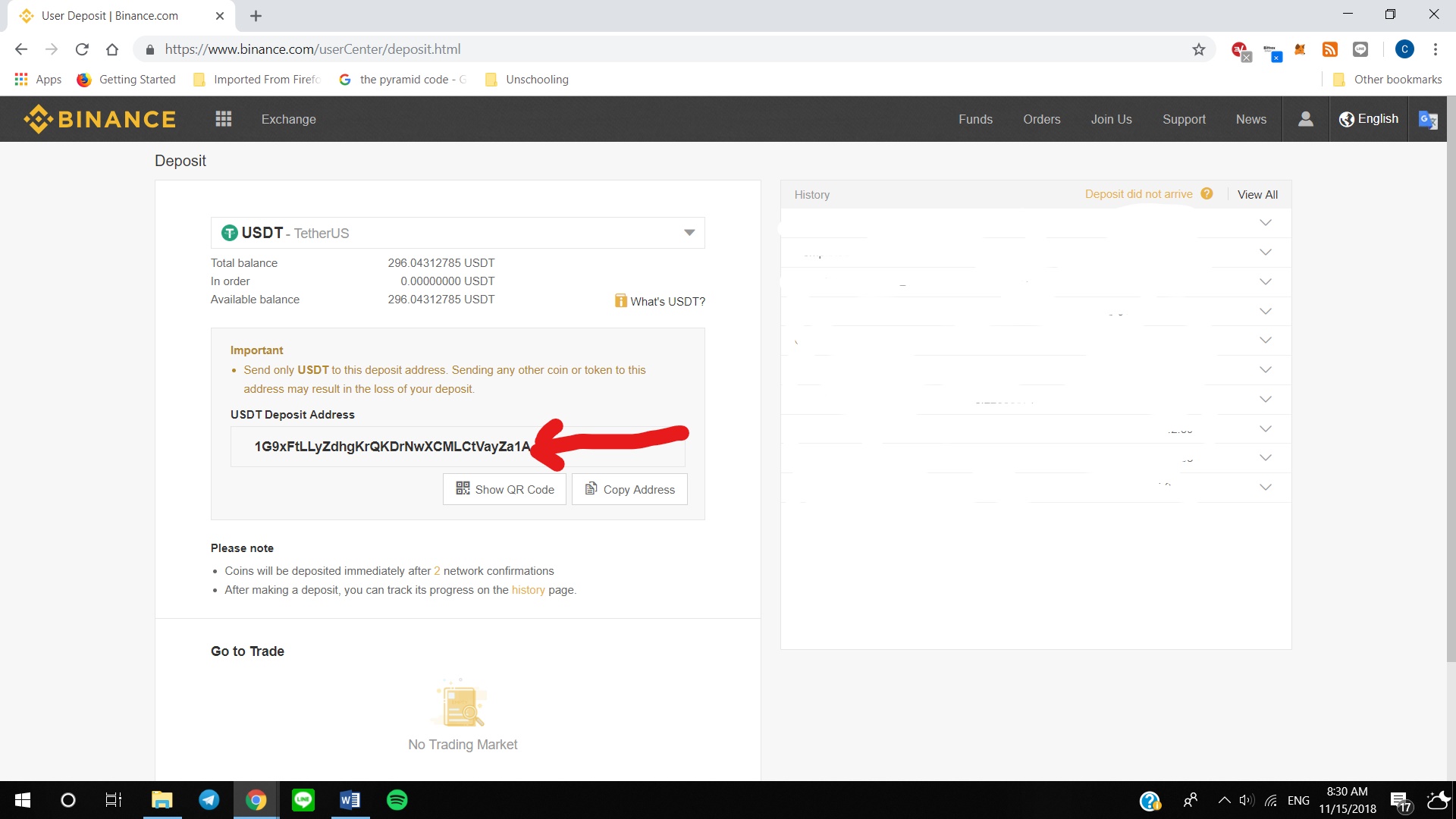This screenshot has height=819, width=1456.
Task: Click the user account profile icon
Action: 1305,119
